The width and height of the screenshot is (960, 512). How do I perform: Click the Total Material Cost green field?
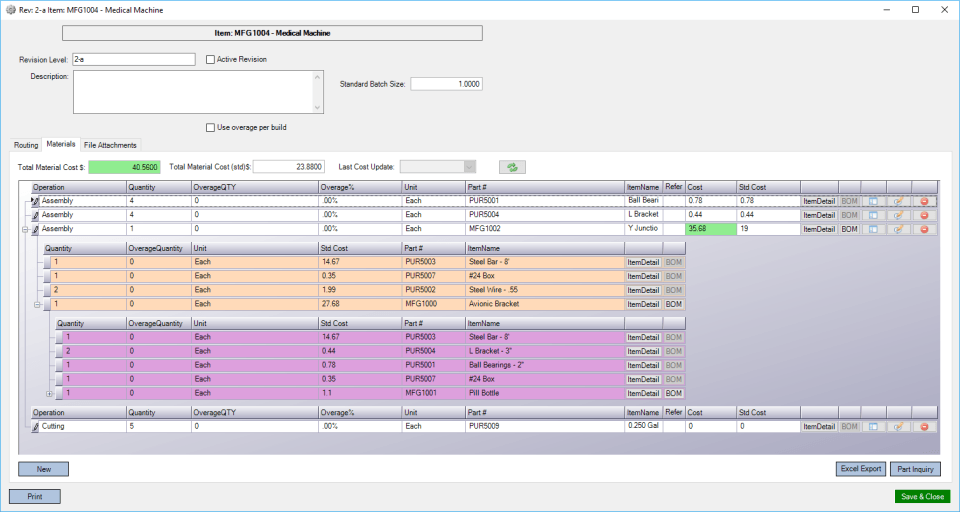(x=124, y=167)
